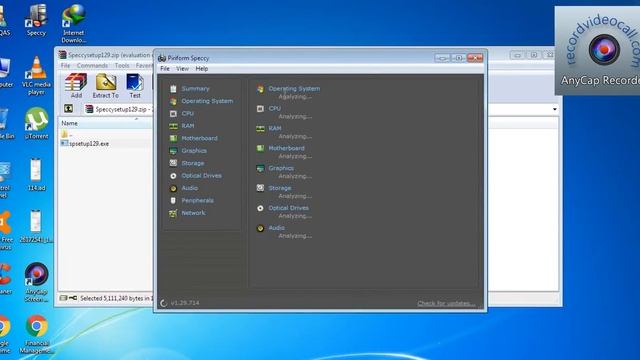Click the Speccy window title bar icon
Image resolution: width=640 pixels, height=360 pixels.
[x=162, y=58]
